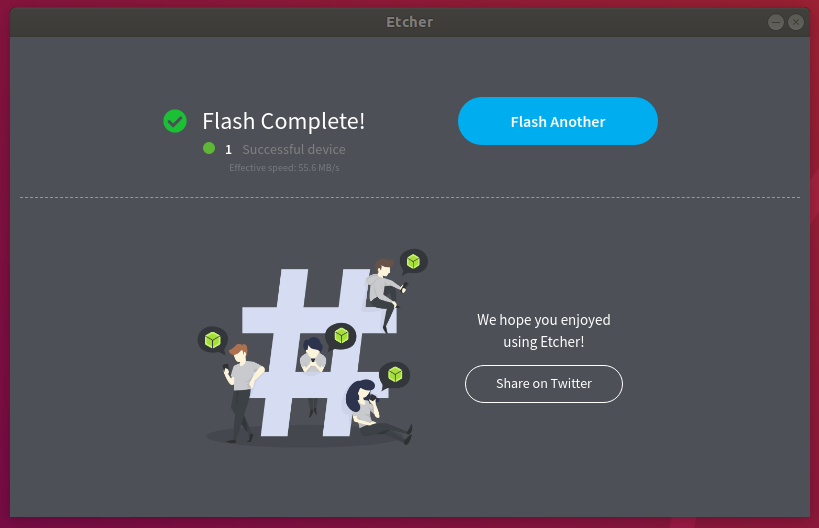Click the Successful device label

[294, 149]
